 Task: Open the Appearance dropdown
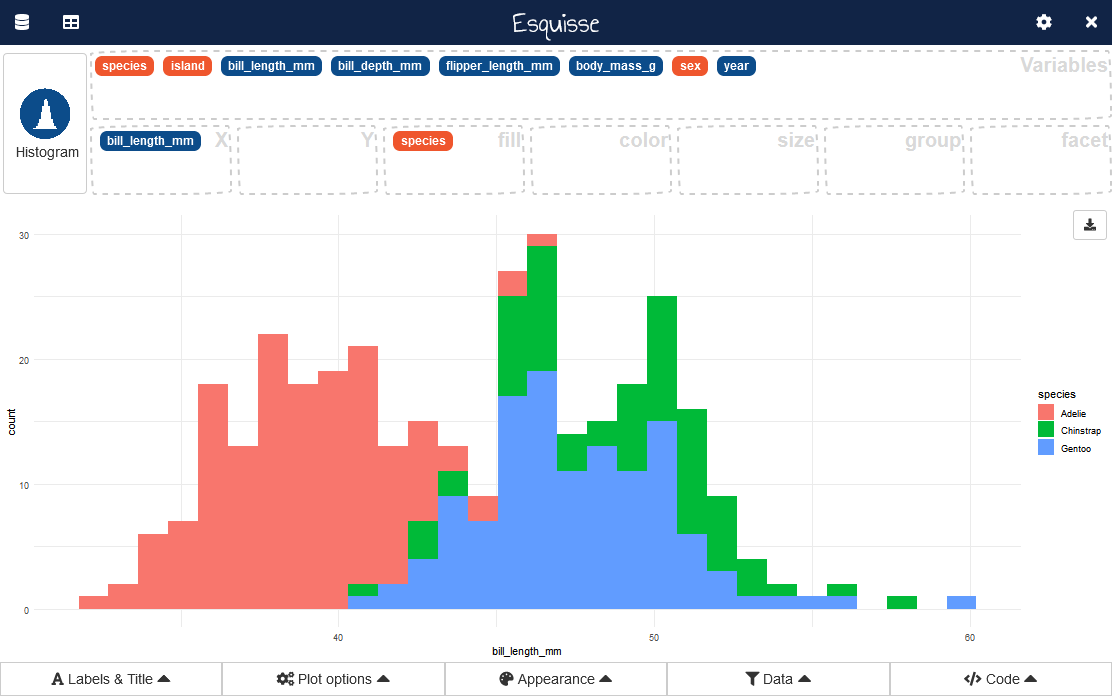(x=556, y=679)
